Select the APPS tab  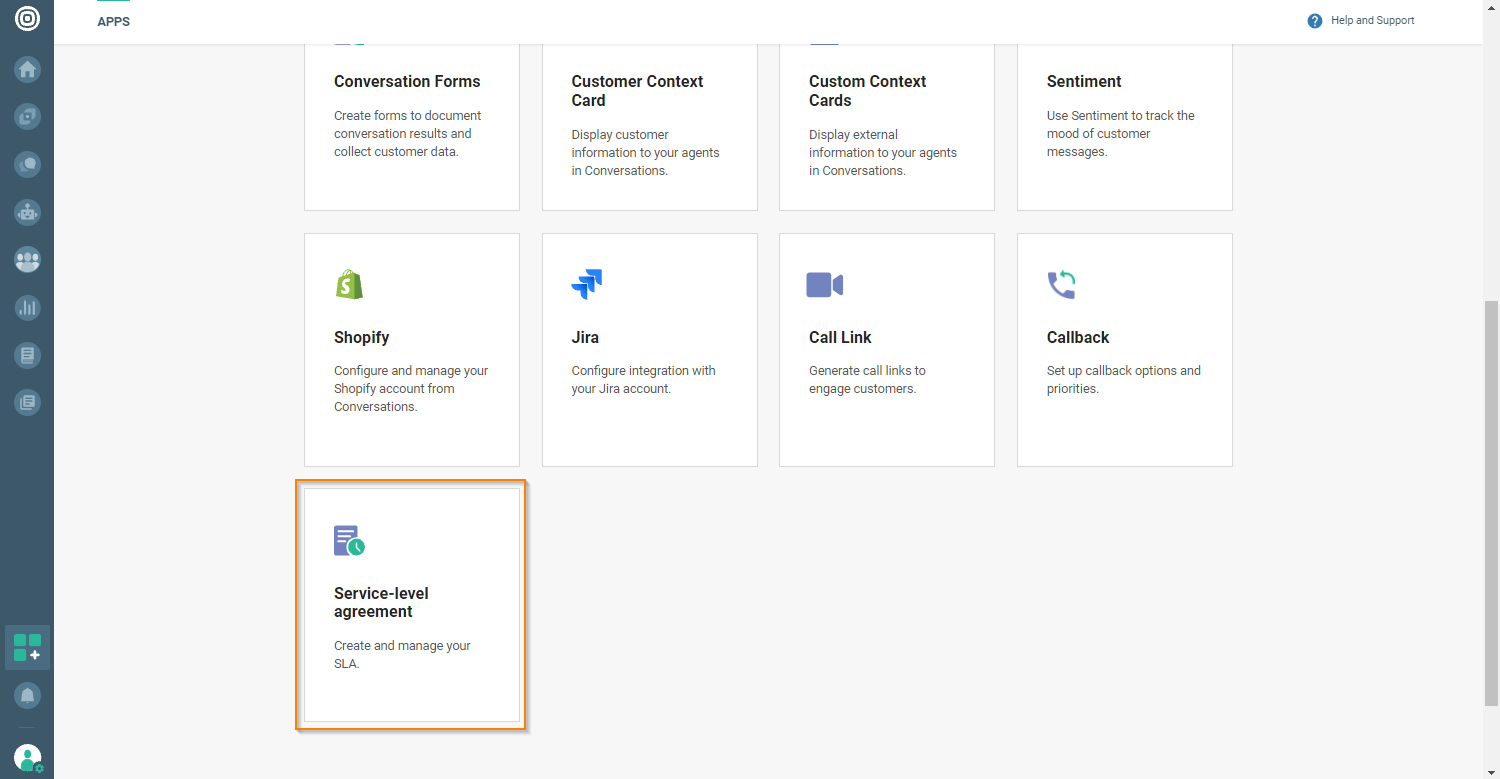point(113,22)
